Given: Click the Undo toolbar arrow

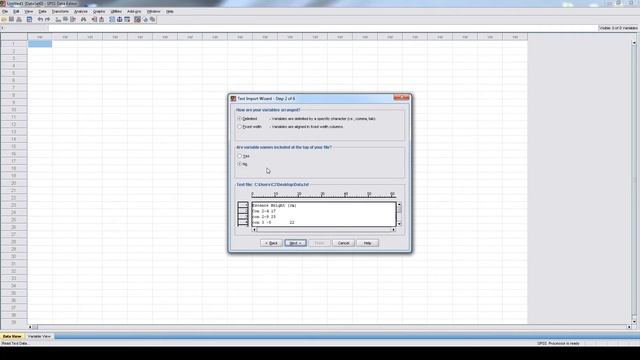Looking at the screenshot, I should pos(40,19).
